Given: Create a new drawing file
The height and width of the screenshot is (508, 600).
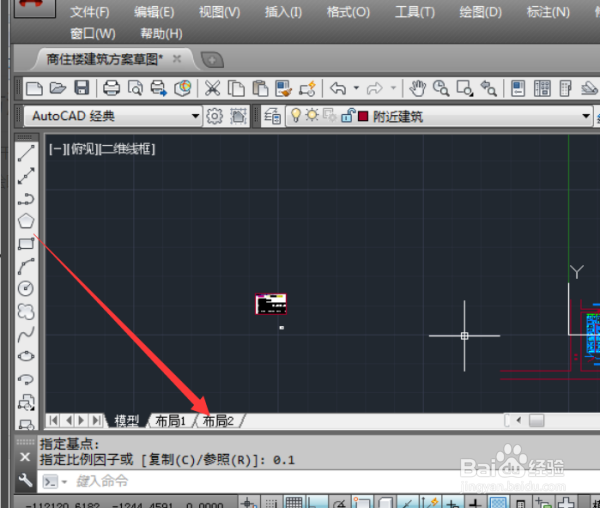Looking at the screenshot, I should [x=34, y=88].
